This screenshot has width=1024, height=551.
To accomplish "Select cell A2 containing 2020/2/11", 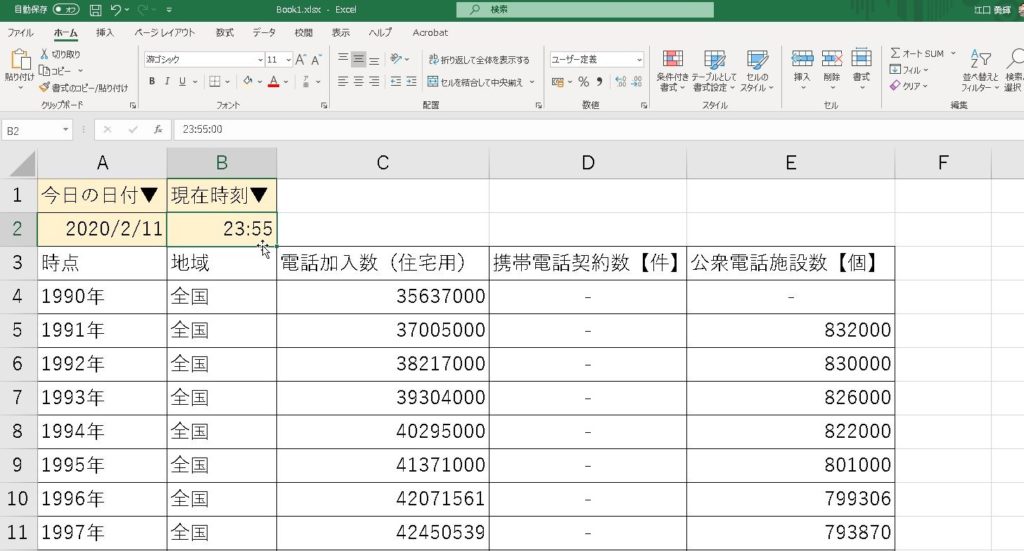I will tap(102, 228).
